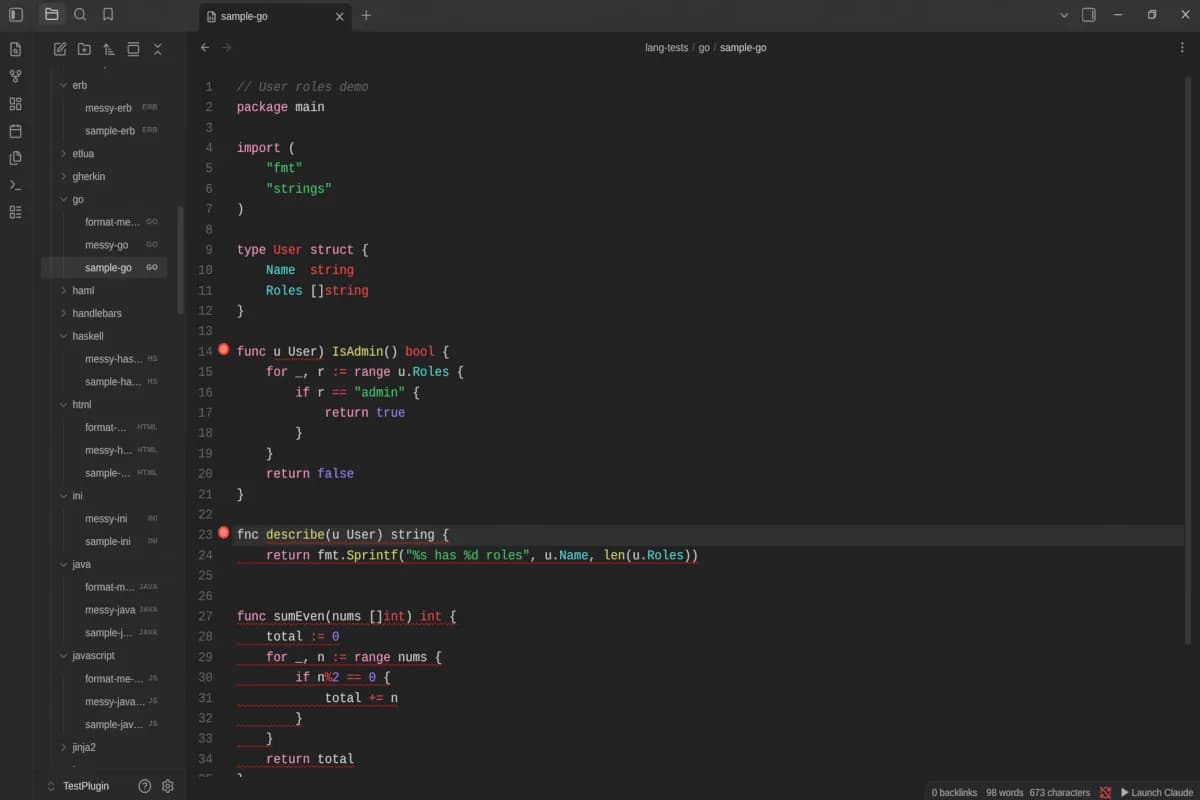Viewport: 1200px width, 800px height.
Task: Click the 673 characters counter
Action: tap(1060, 792)
